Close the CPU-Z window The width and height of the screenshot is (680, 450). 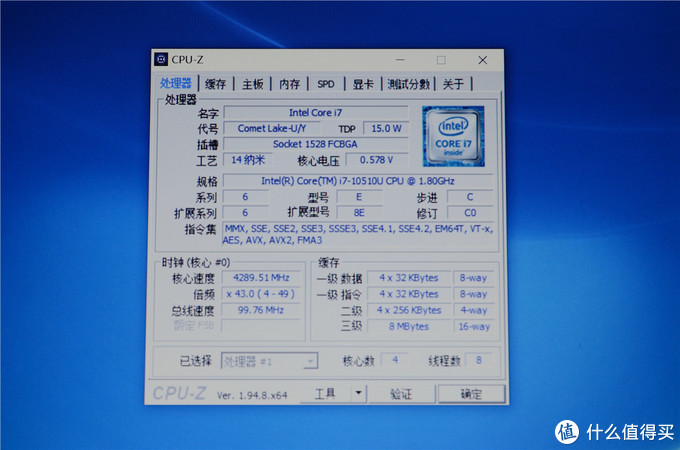[x=483, y=60]
